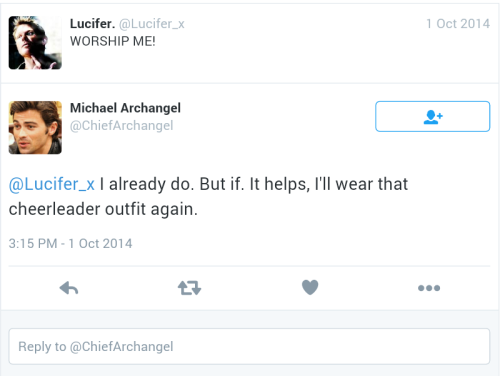Open Michael Archangel's avatar photo
The image size is (500, 376).
point(35,128)
